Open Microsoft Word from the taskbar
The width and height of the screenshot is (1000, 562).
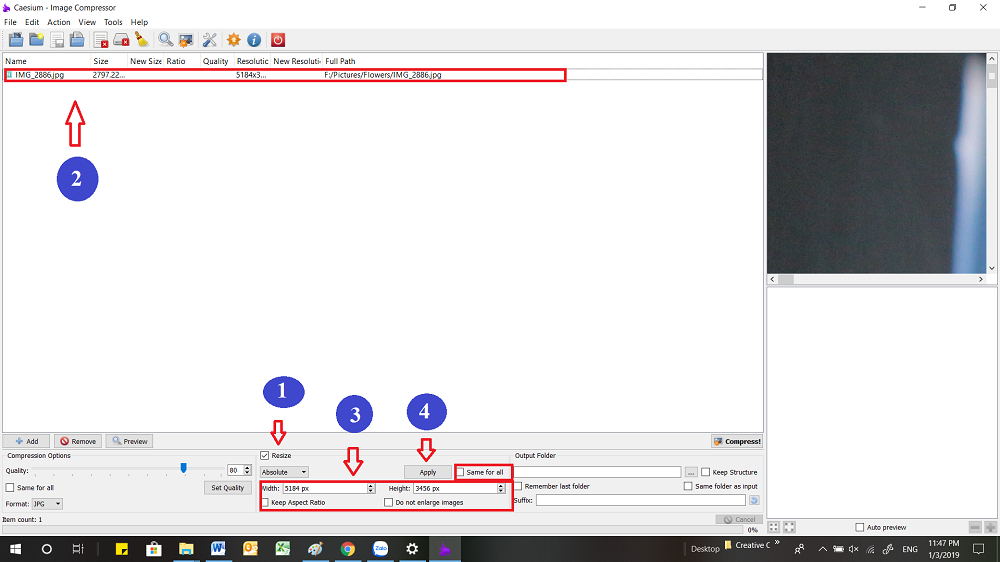[x=218, y=549]
